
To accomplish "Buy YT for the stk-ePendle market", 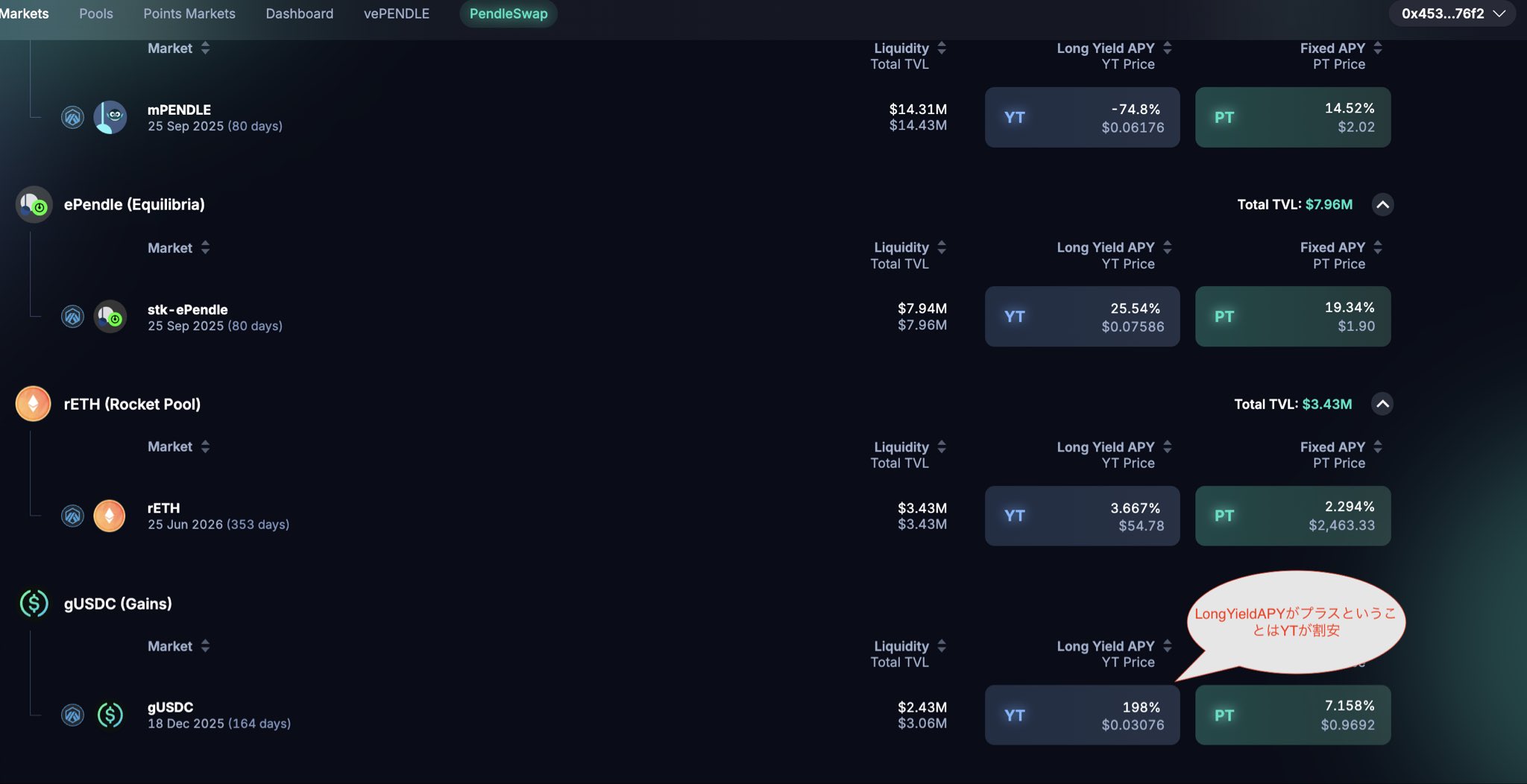I will click(1082, 317).
